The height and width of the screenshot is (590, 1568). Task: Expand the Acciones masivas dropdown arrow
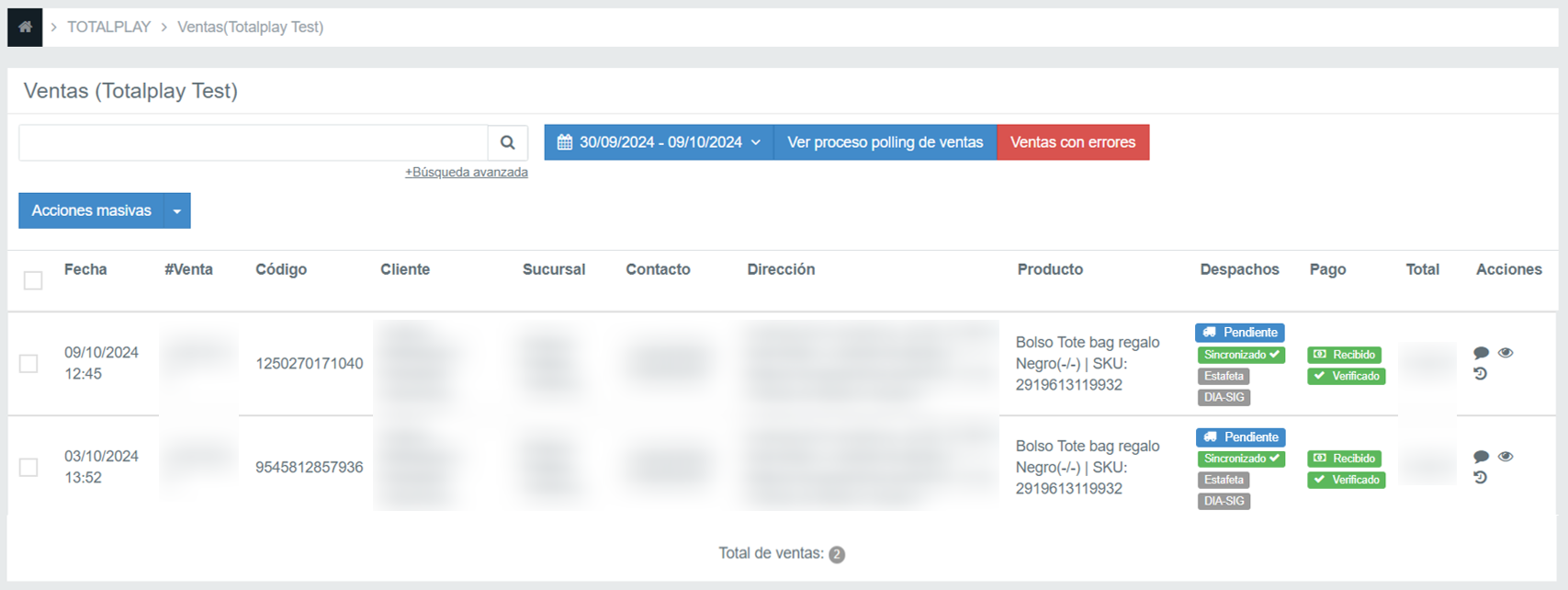point(177,210)
